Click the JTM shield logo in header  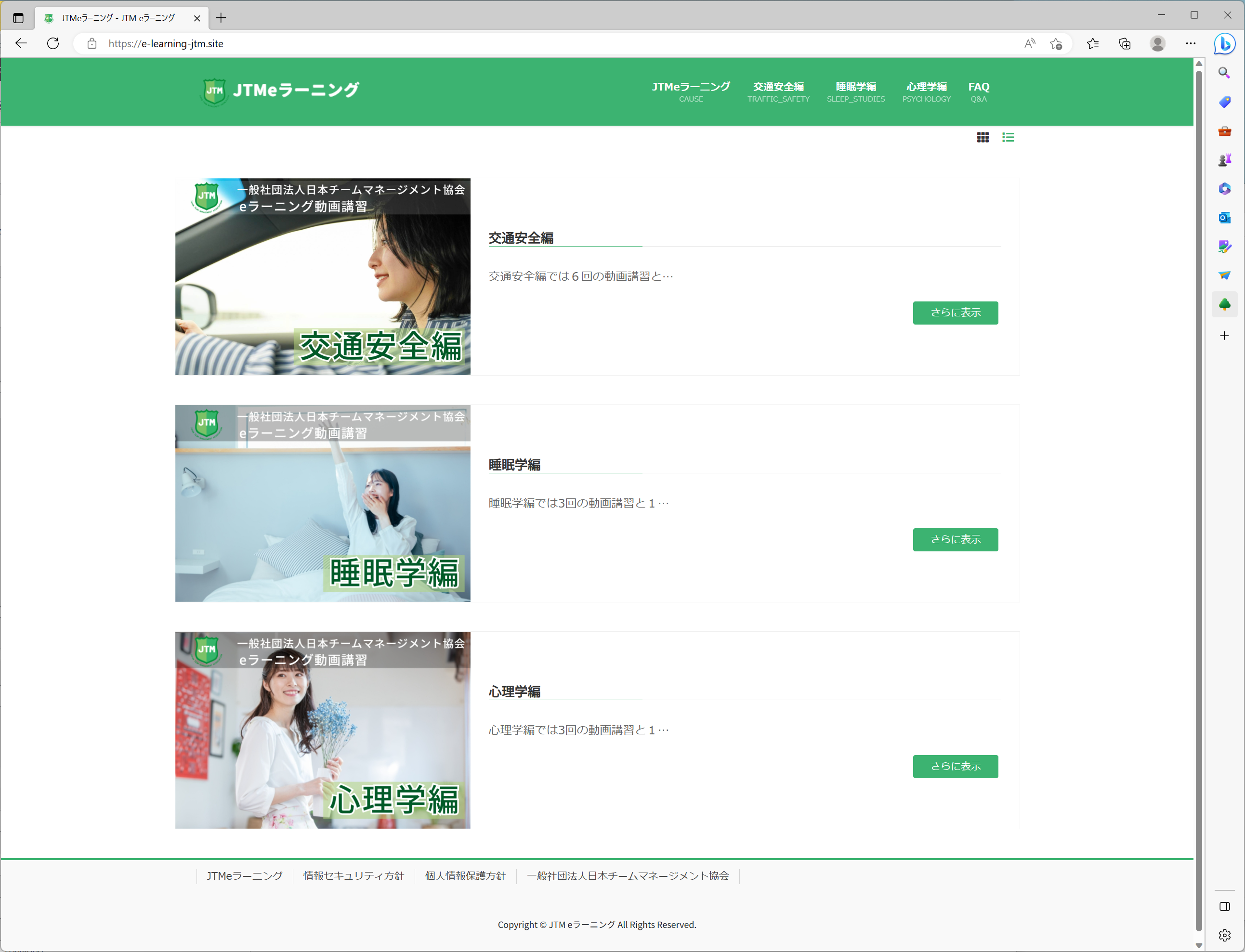pyautogui.click(x=214, y=91)
